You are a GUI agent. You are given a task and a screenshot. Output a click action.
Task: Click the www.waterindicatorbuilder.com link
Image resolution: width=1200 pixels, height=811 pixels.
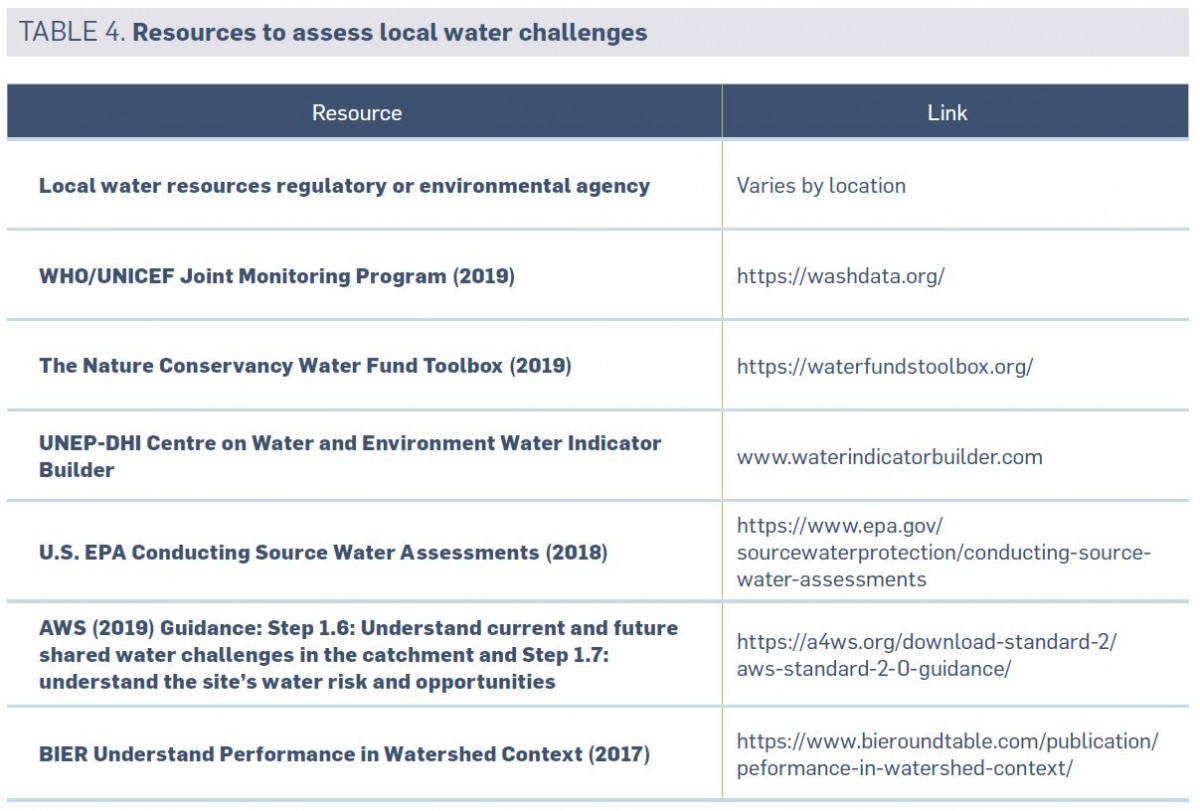(889, 457)
